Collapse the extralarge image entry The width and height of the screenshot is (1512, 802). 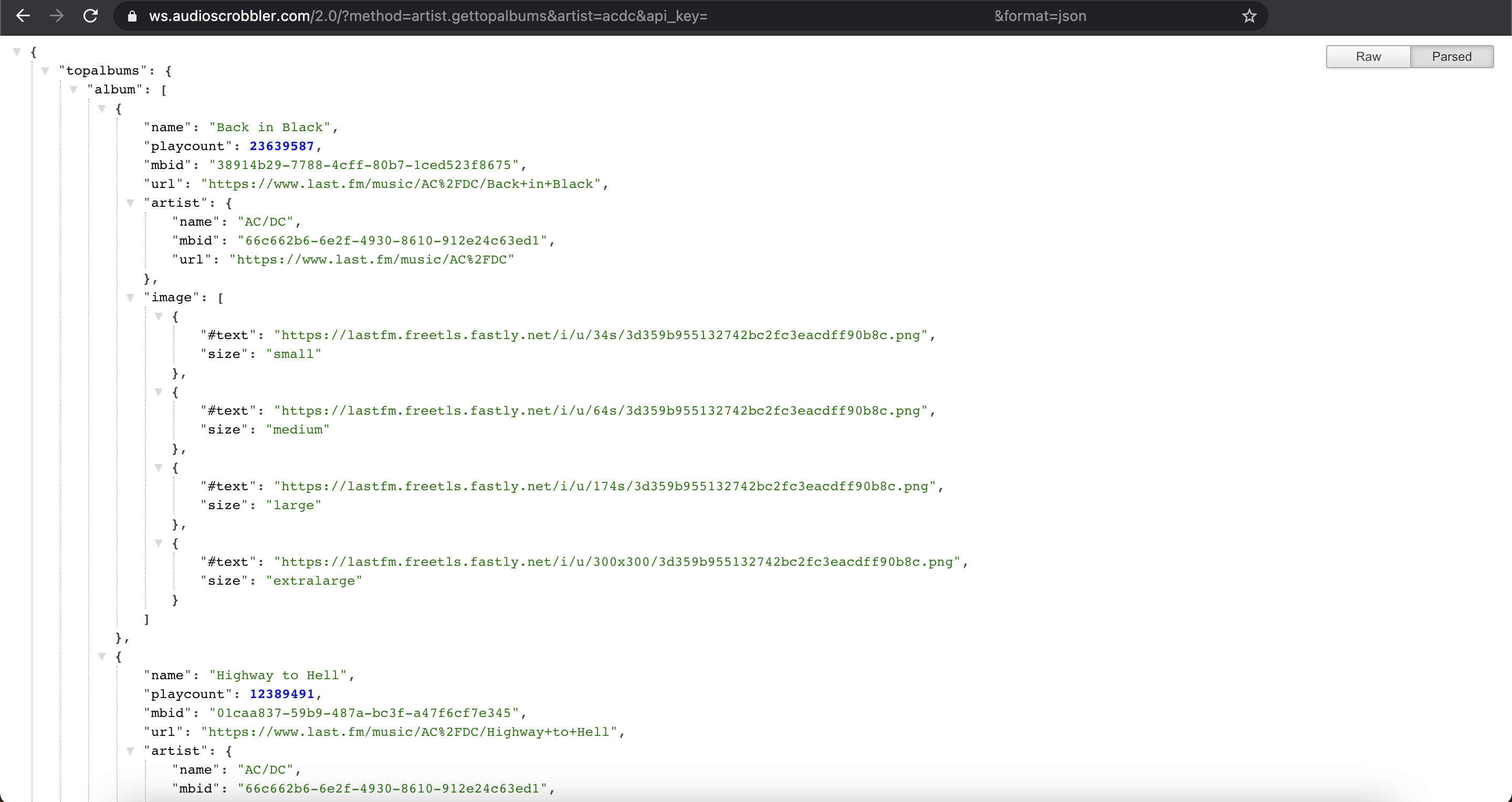(x=159, y=544)
